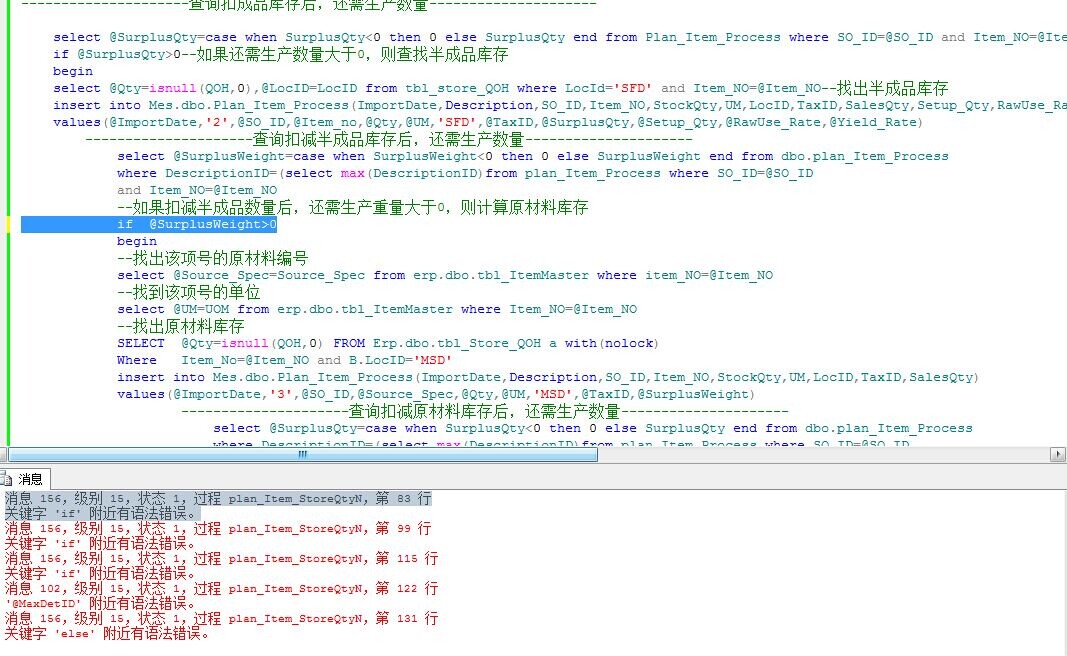
Task: Click the comment '查询扣减原材料库存后，还需生产数量'
Action: (x=484, y=411)
